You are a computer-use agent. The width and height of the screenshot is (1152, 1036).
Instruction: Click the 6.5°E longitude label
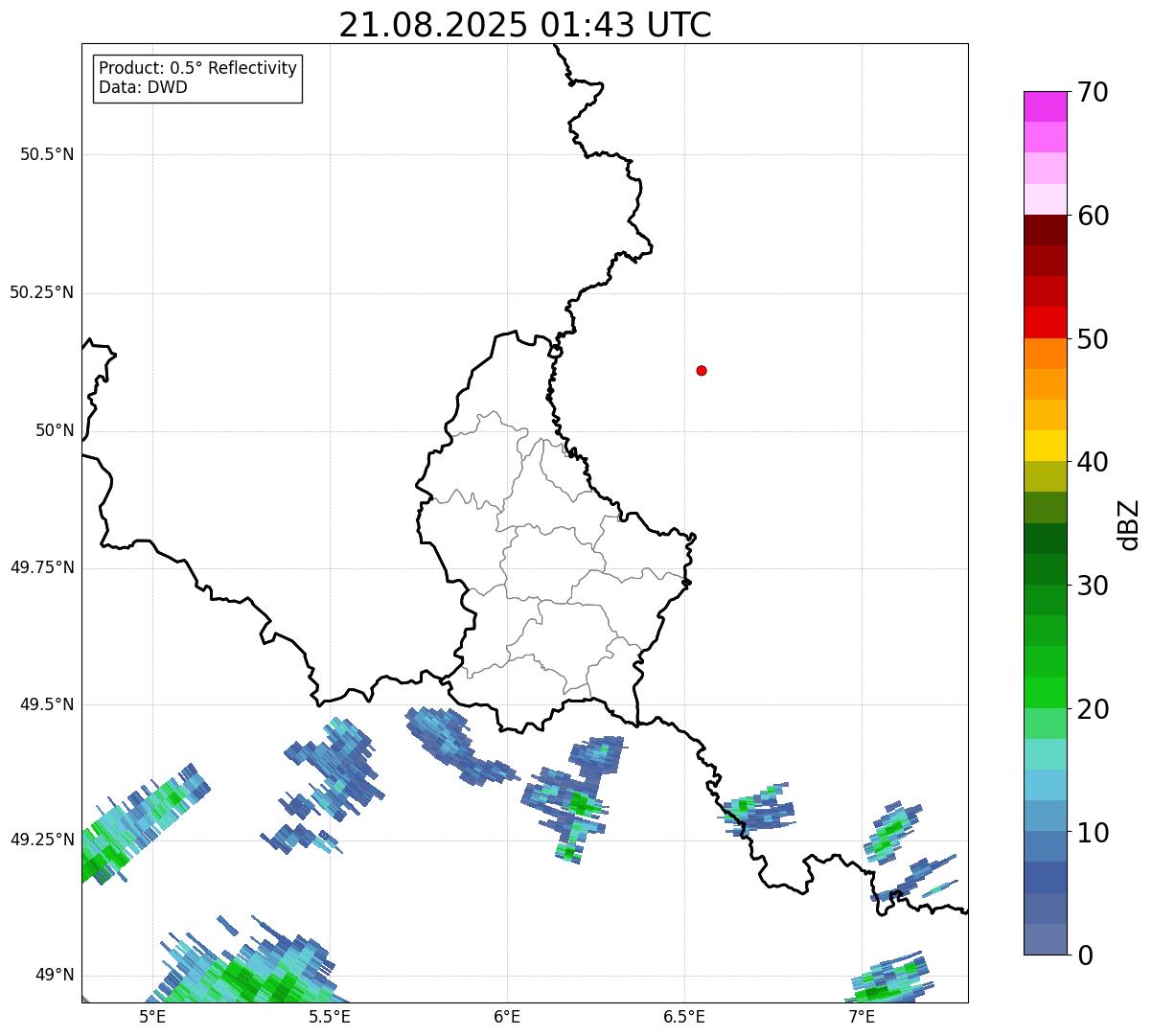(x=684, y=1017)
